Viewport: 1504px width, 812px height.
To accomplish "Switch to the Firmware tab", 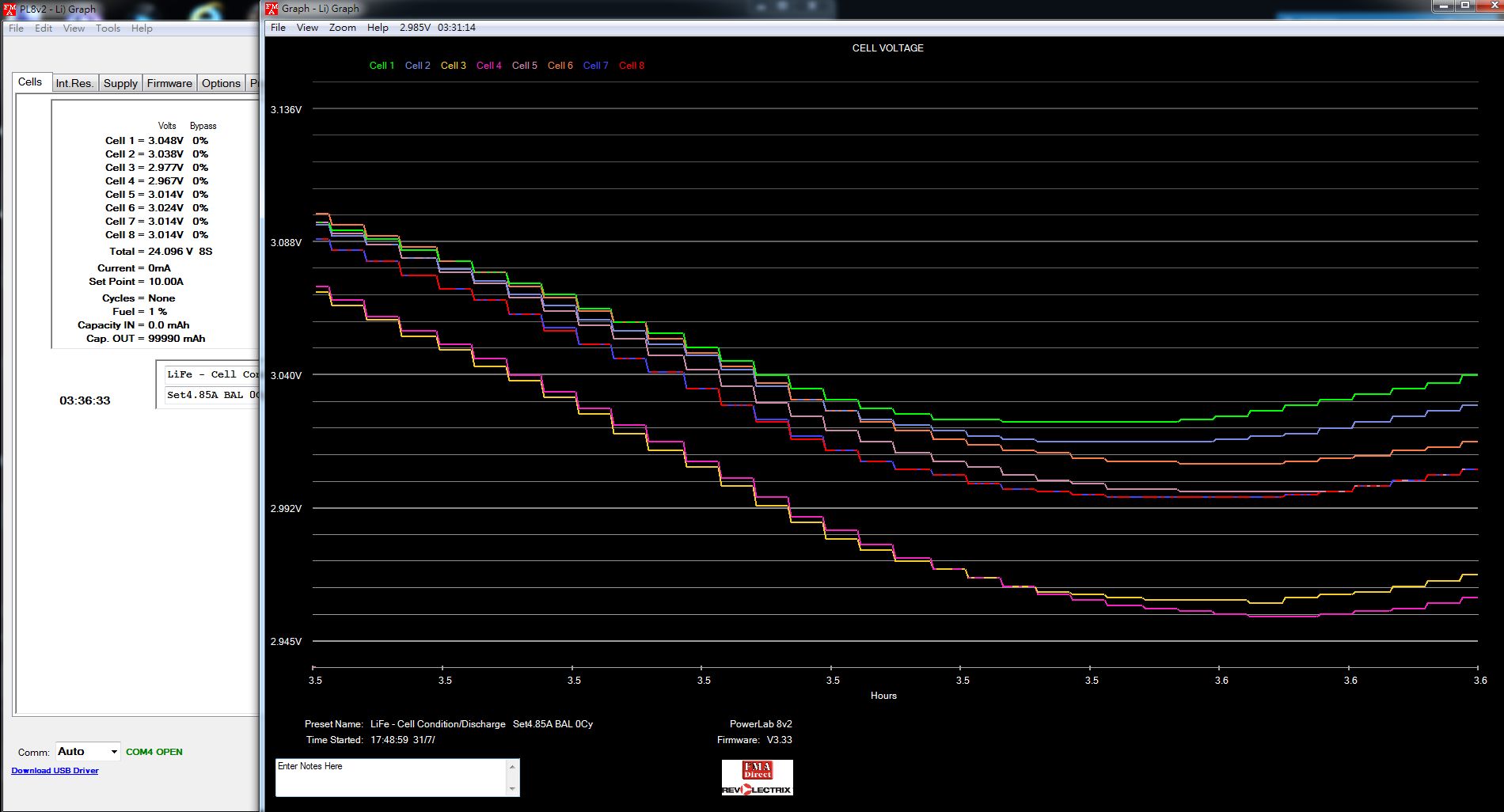I will (x=169, y=83).
